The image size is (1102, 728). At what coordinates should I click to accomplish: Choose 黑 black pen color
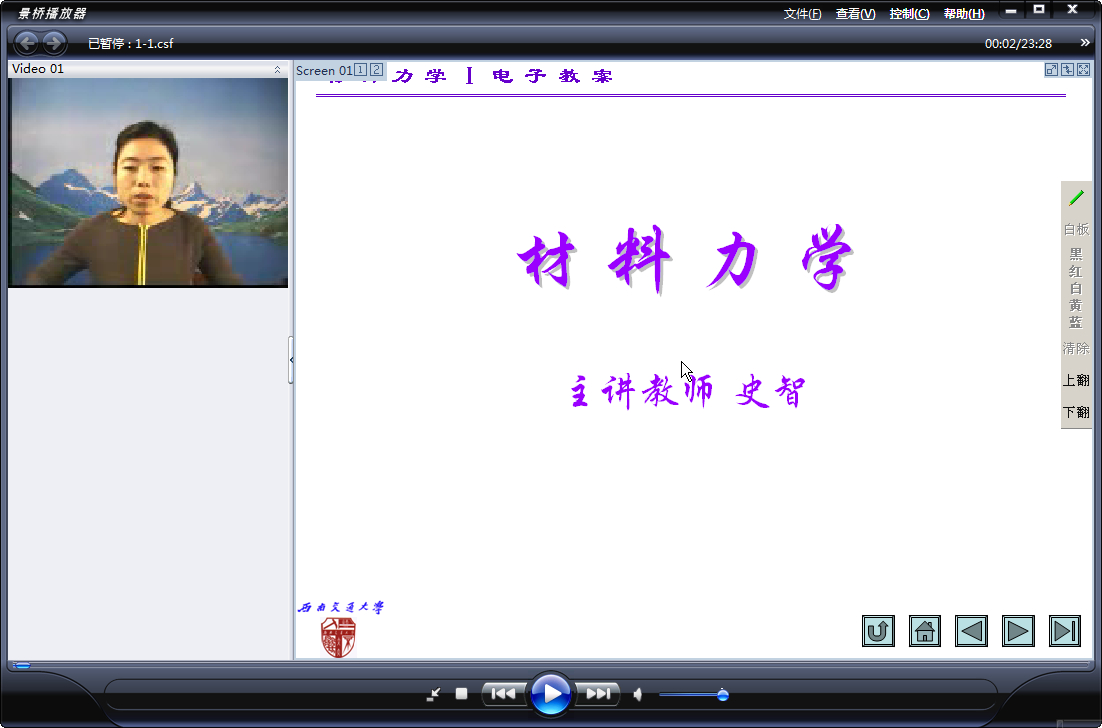(x=1076, y=254)
